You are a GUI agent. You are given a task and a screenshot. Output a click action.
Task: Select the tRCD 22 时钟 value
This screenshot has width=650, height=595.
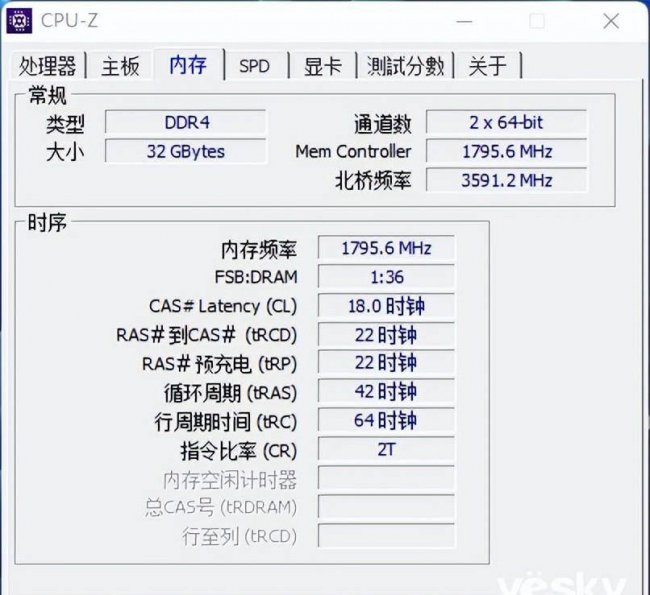[386, 335]
